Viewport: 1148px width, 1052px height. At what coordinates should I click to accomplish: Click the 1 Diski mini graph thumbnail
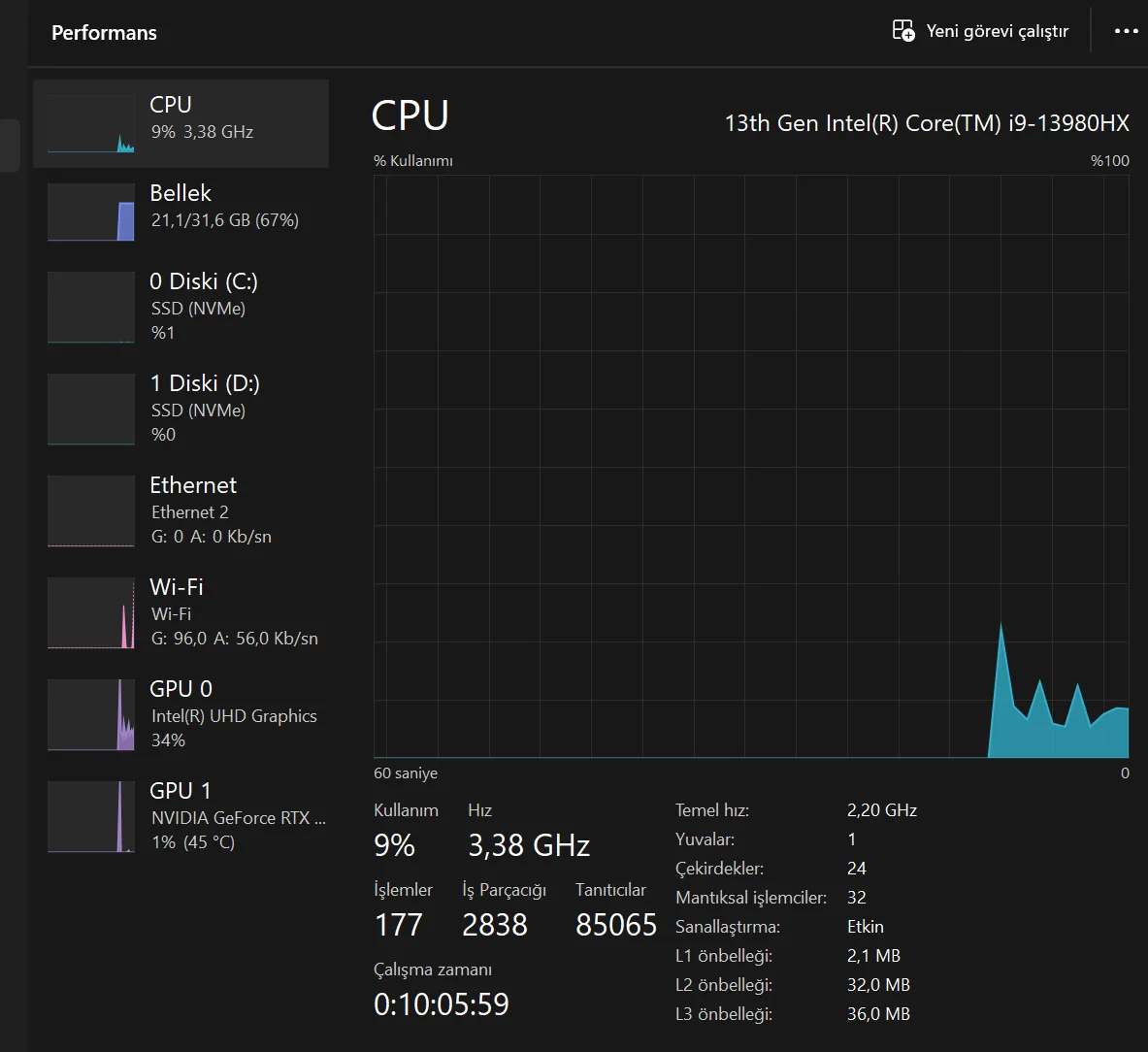click(x=91, y=409)
